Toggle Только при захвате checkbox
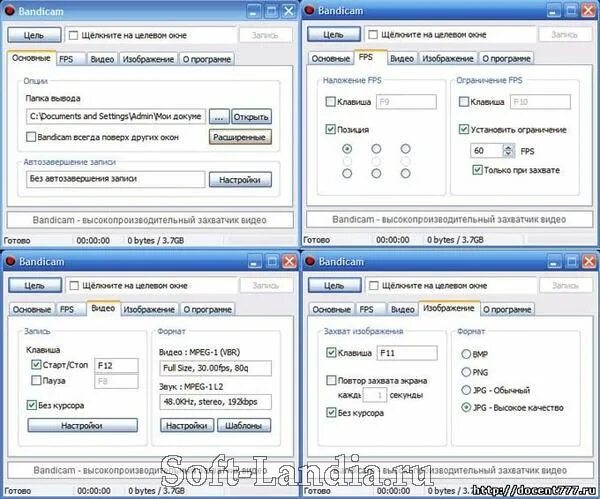The height and width of the screenshot is (499, 600). (x=477, y=170)
